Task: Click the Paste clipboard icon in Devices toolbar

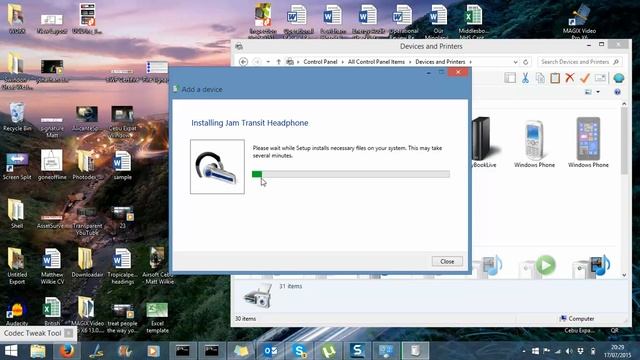Action: (x=555, y=78)
